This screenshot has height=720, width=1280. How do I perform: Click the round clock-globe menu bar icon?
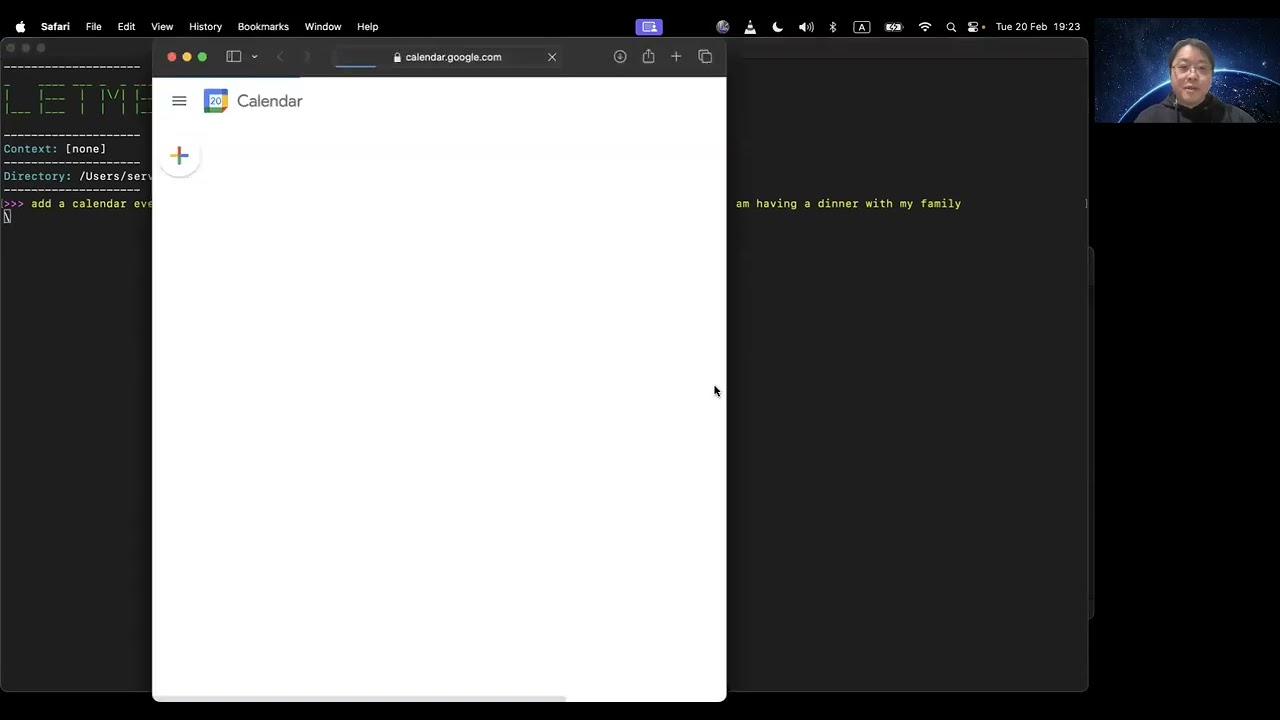723,27
